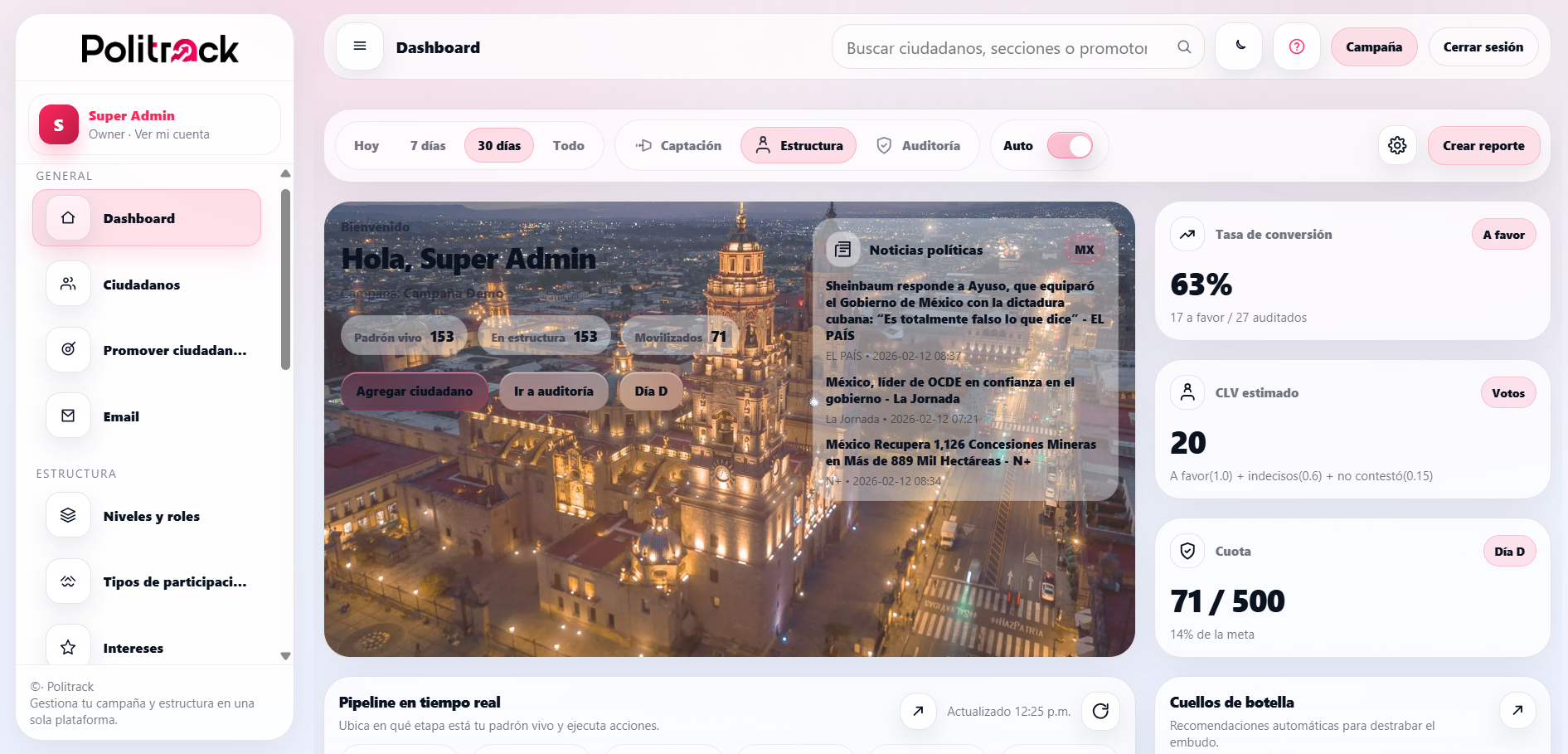
Task: Open dashboard settings with the gear icon
Action: (1396, 145)
